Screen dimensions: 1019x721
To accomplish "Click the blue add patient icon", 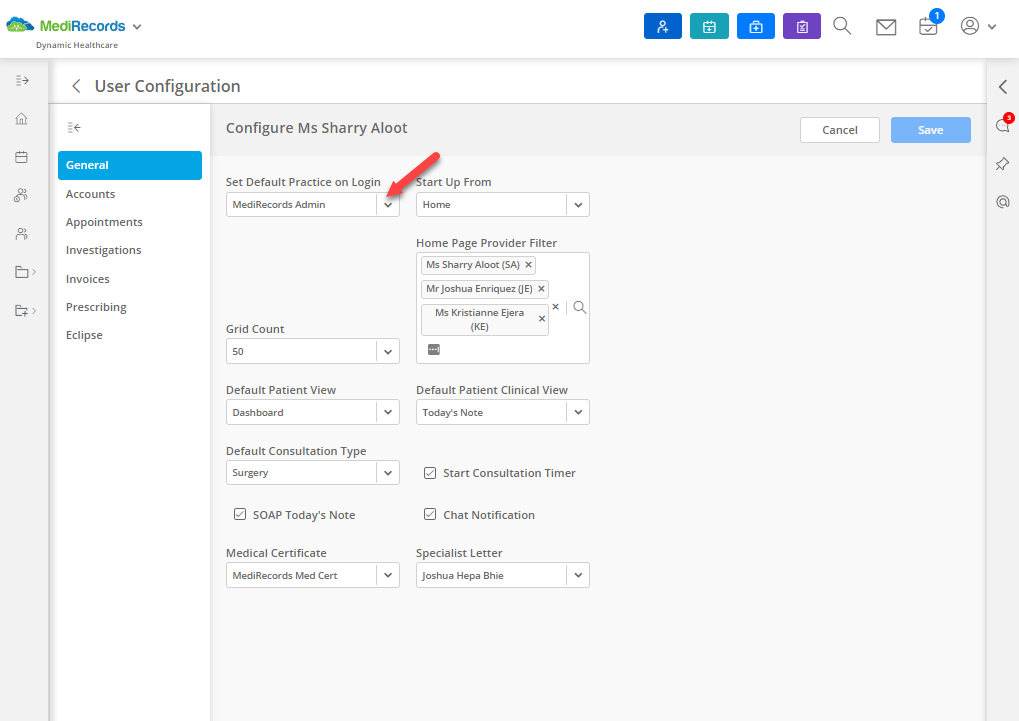I will [x=663, y=27].
